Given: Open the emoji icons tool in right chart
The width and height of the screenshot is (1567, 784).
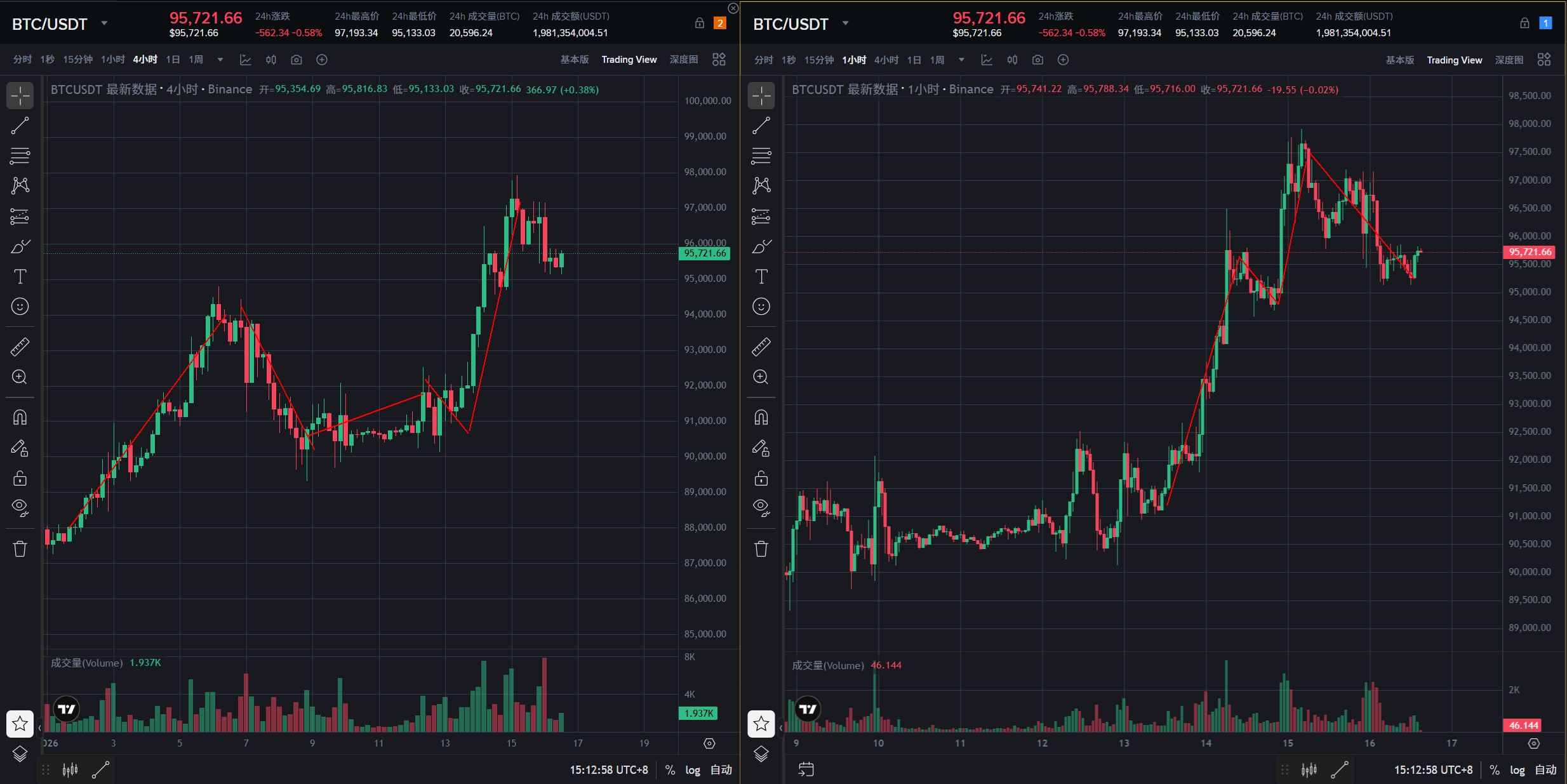Looking at the screenshot, I should pos(761,307).
